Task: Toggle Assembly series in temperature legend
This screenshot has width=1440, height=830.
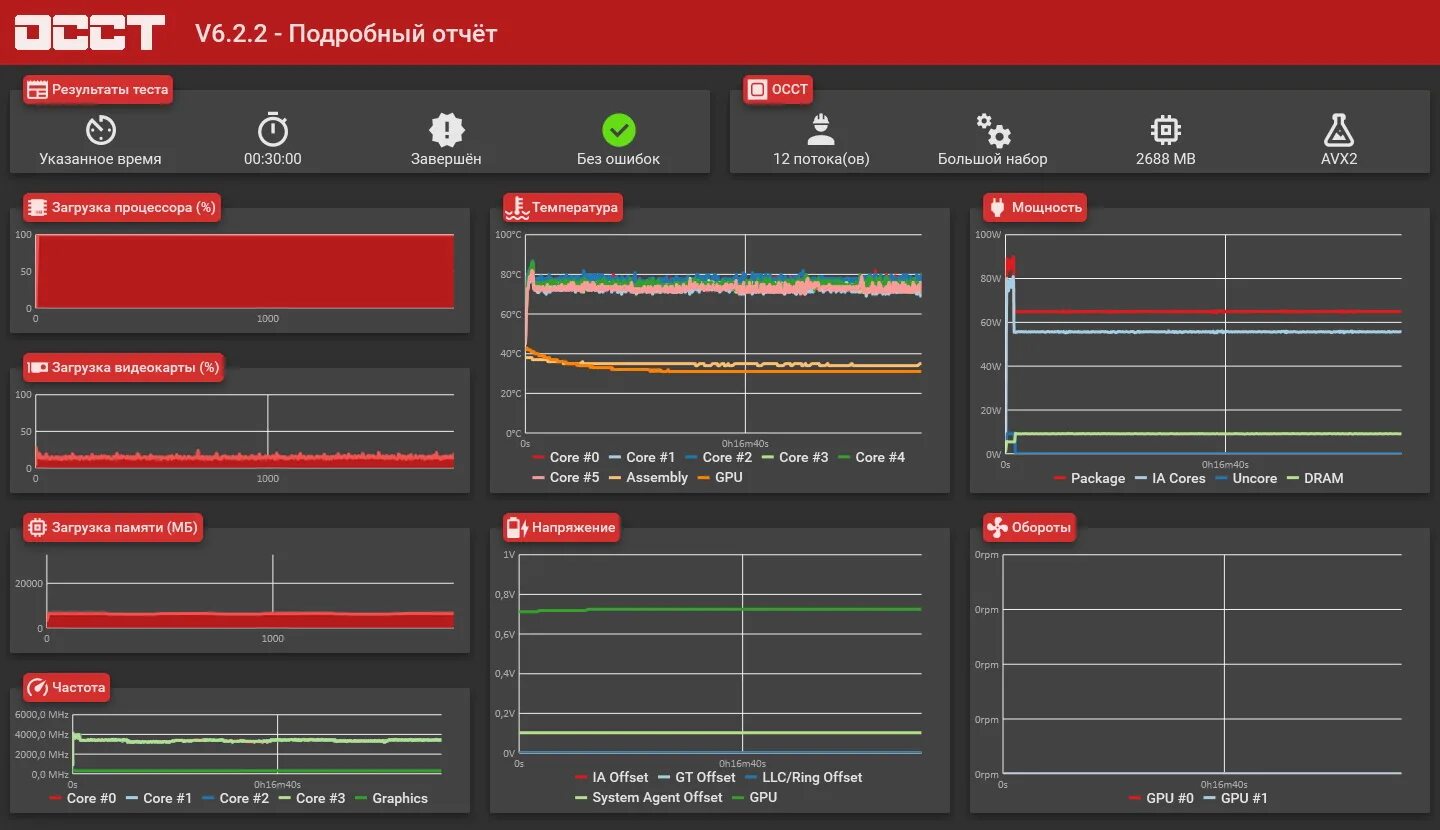Action: click(648, 477)
